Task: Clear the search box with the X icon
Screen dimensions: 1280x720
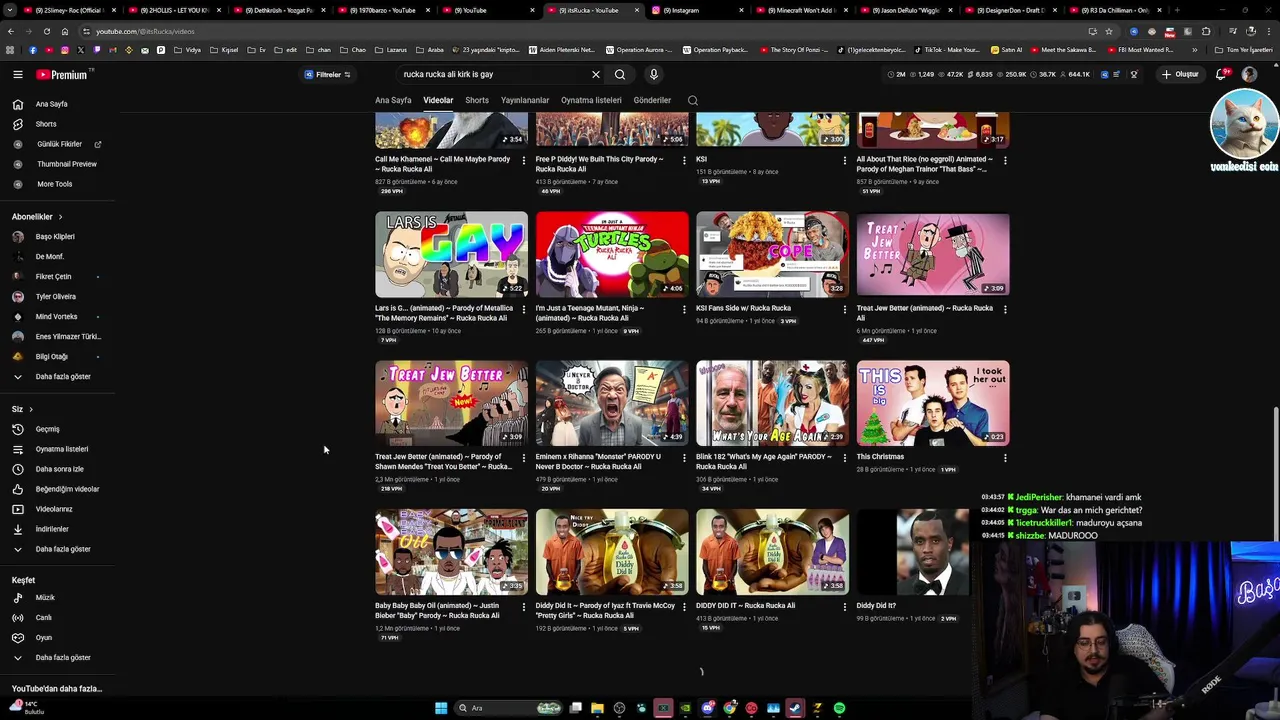Action: coord(595,74)
